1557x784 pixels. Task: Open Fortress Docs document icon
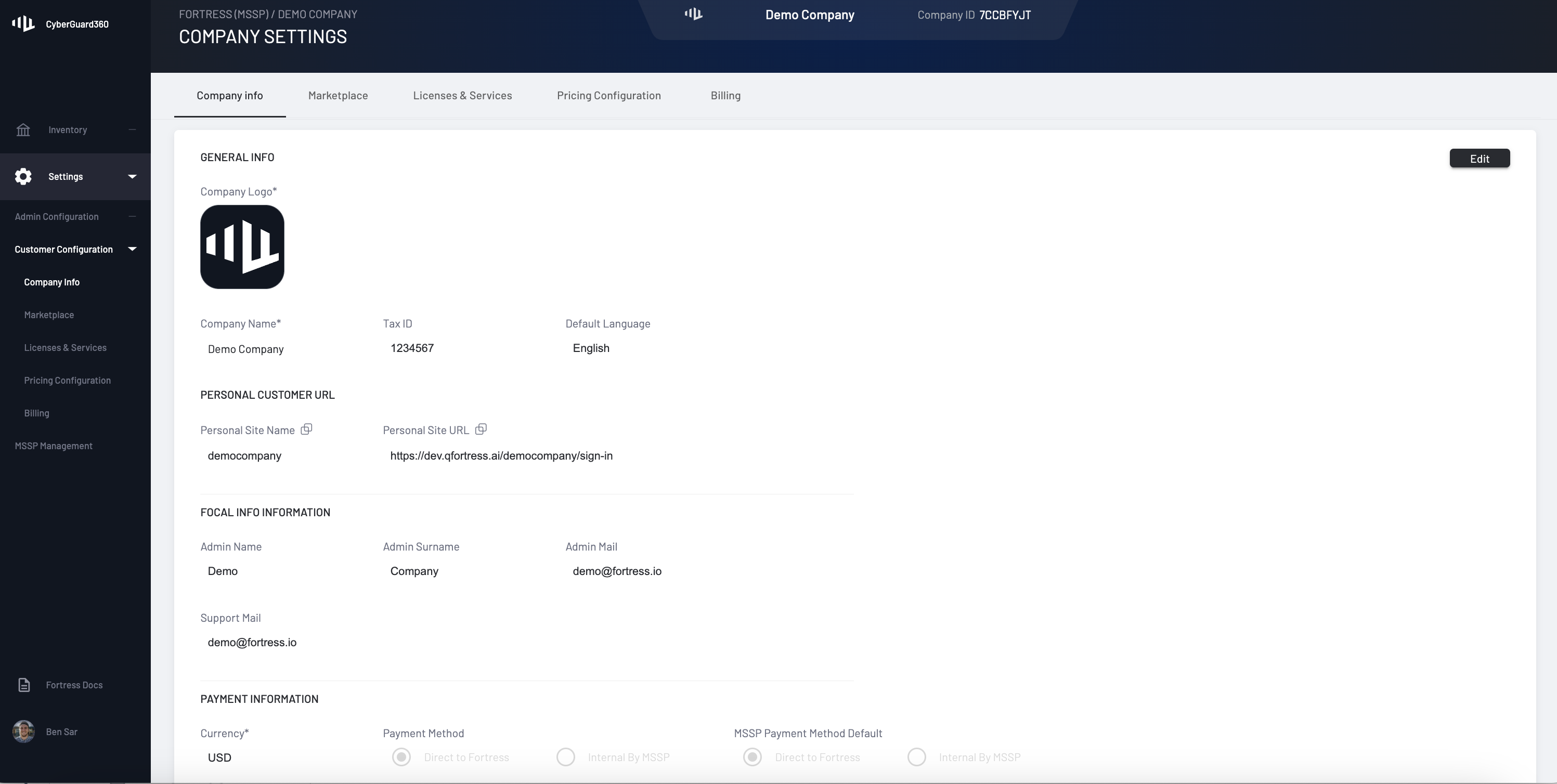point(24,685)
